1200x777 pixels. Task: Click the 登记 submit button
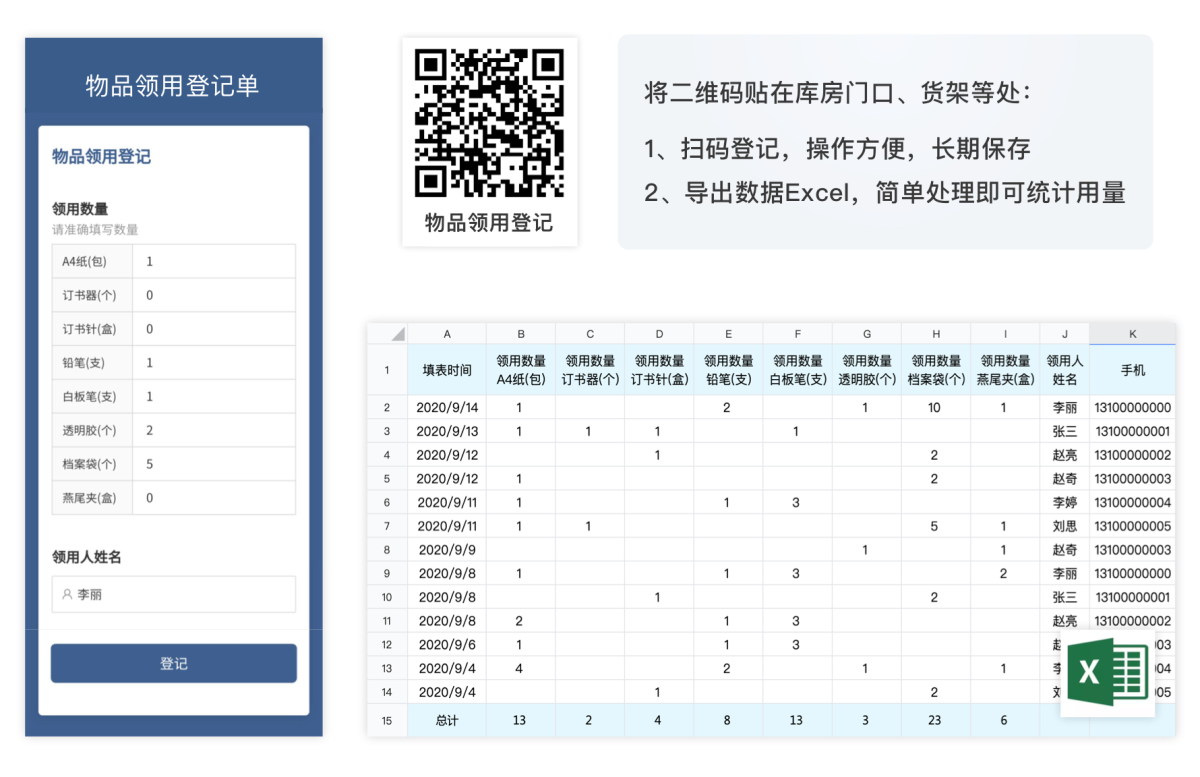174,663
